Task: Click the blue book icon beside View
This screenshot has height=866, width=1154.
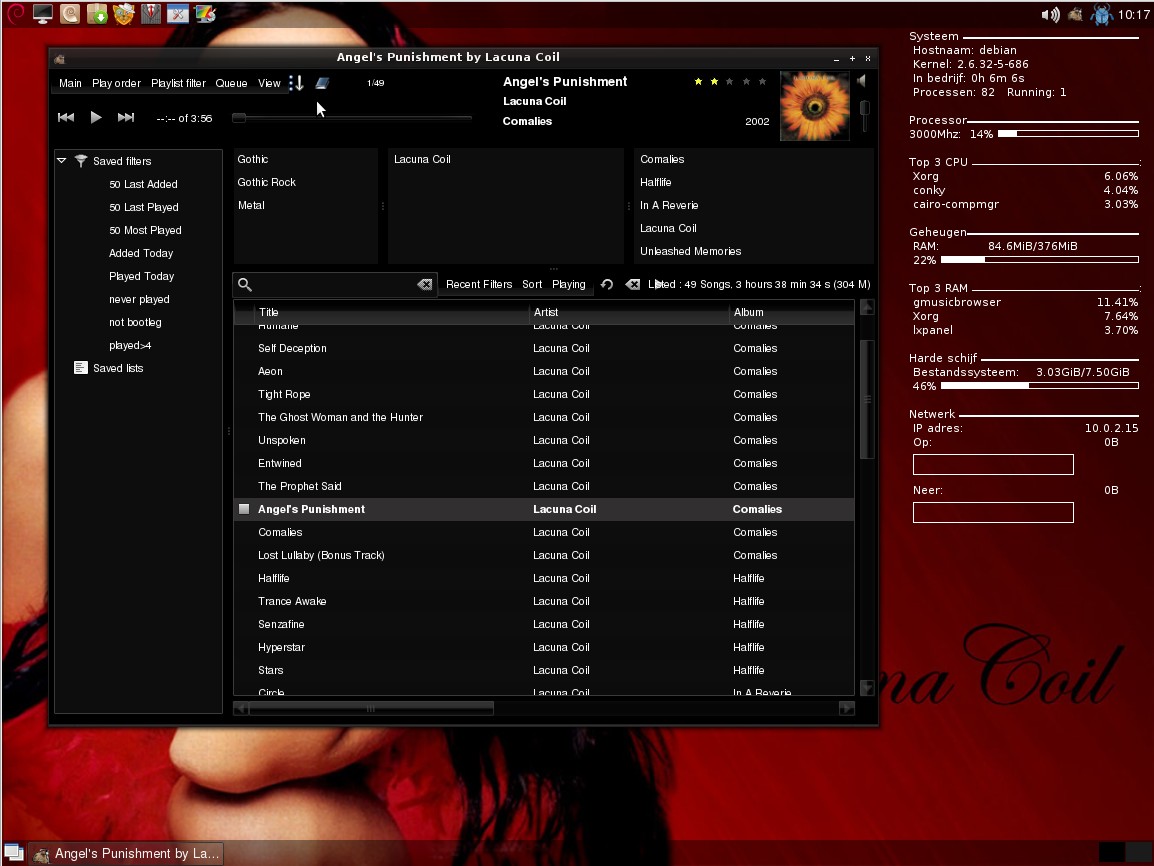Action: tap(322, 83)
